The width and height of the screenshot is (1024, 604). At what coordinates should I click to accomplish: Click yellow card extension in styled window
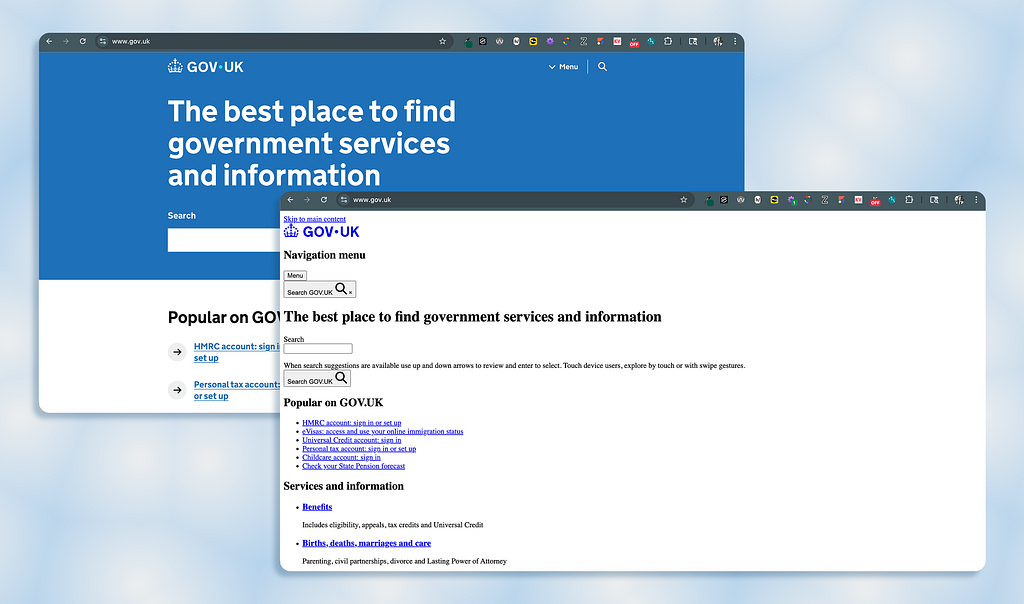533,41
